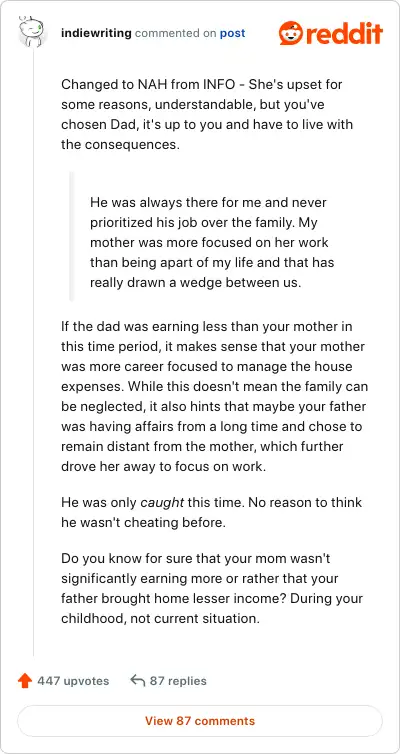Click the paragraph starting 'Do you know for sure'
Image resolution: width=400 pixels, height=754 pixels.
[212, 588]
